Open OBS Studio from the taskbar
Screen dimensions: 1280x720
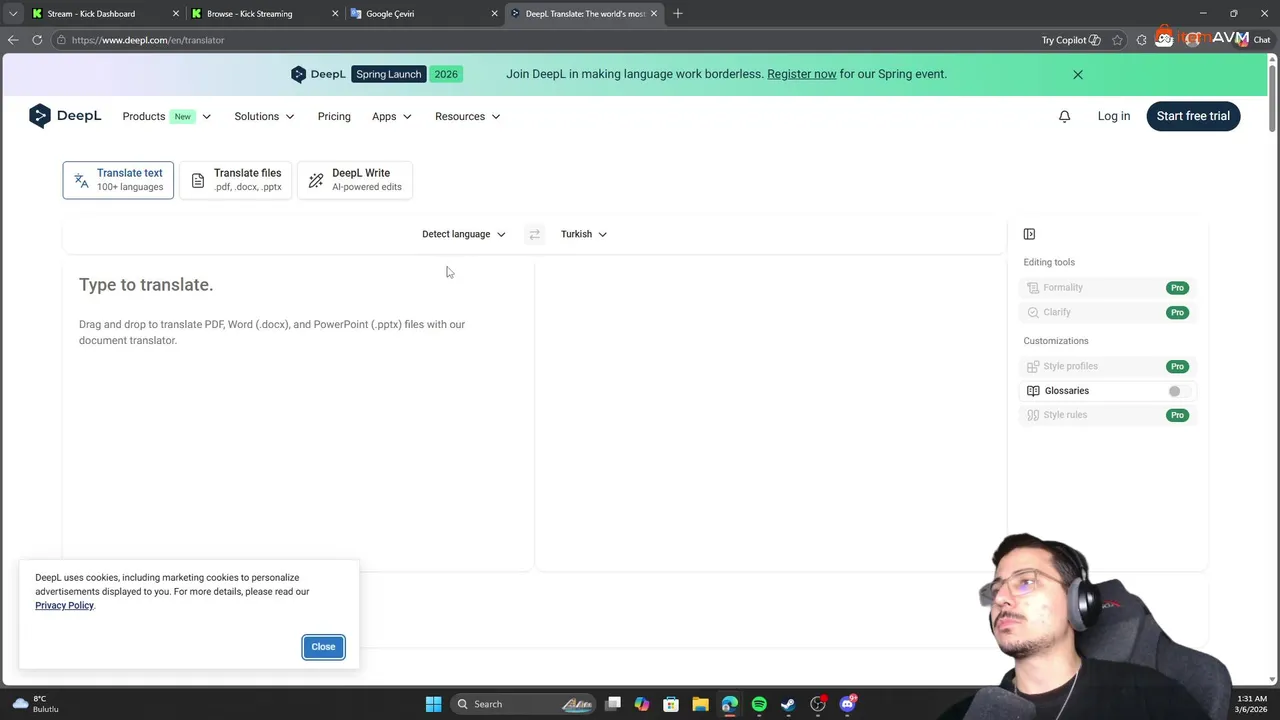818,704
